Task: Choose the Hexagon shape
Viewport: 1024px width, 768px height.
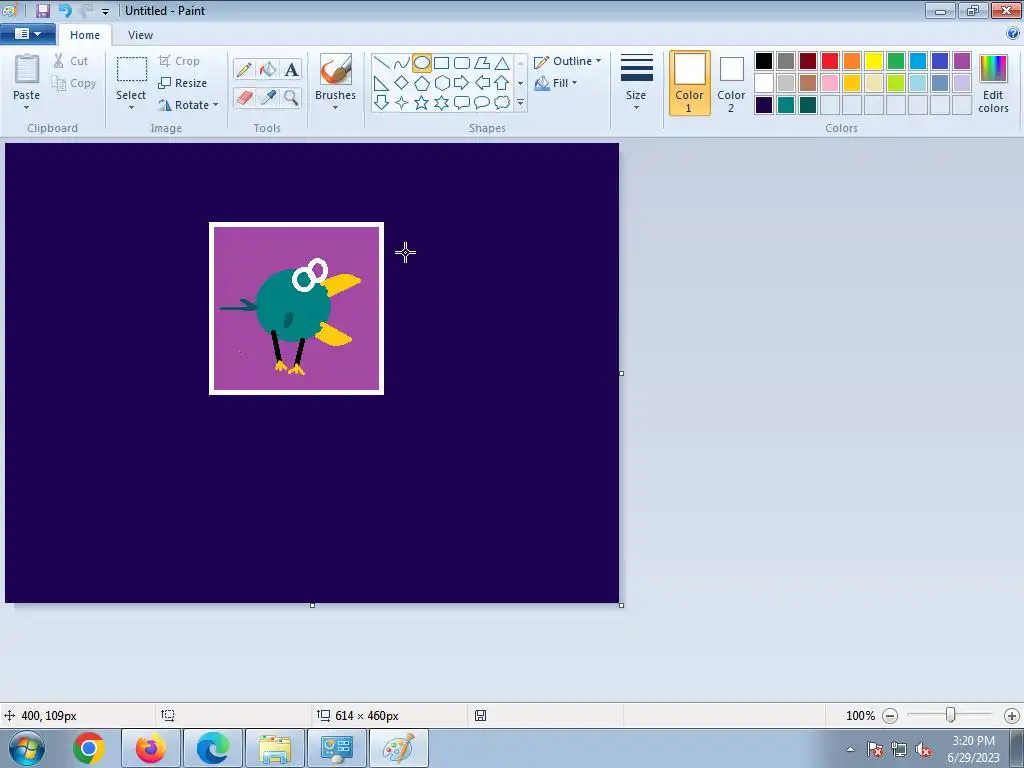Action: [441, 83]
